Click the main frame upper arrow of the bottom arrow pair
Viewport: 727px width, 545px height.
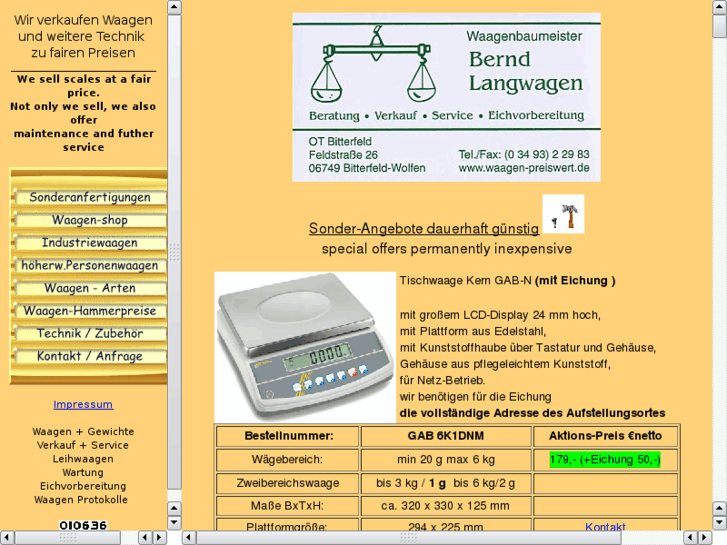click(720, 508)
